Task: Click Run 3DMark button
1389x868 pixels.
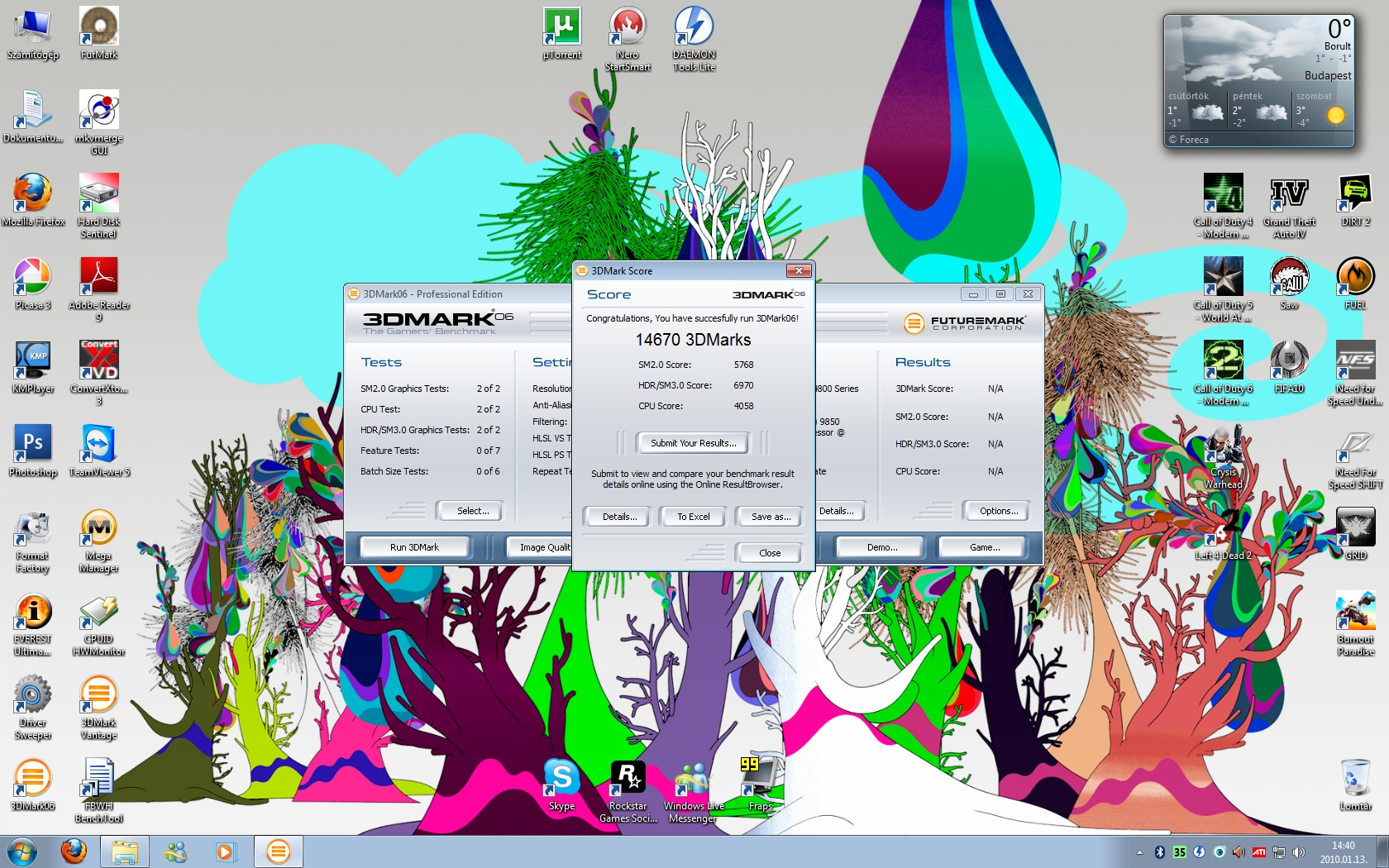Action: point(414,547)
